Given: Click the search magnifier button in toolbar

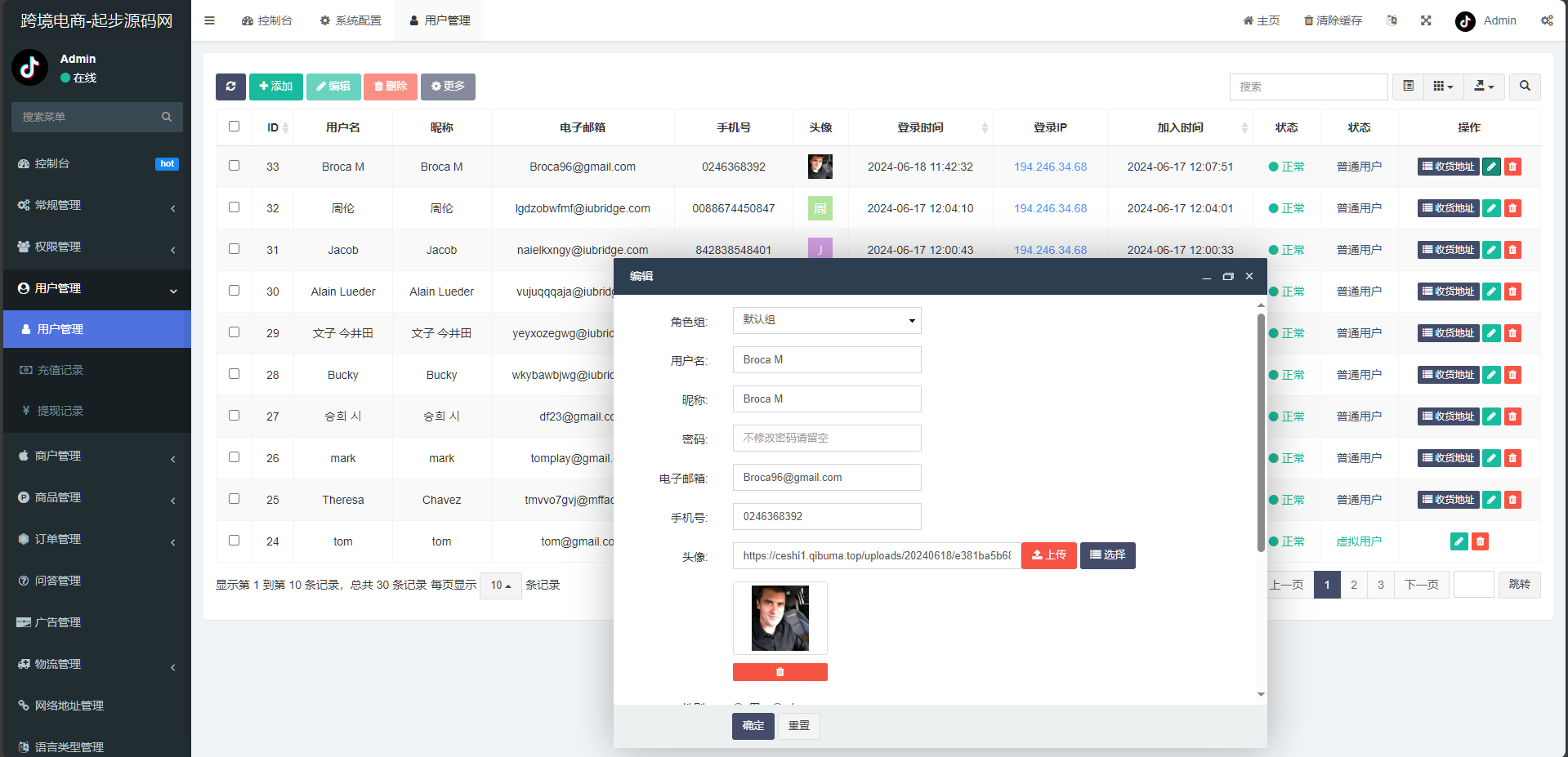Looking at the screenshot, I should pos(1525,87).
